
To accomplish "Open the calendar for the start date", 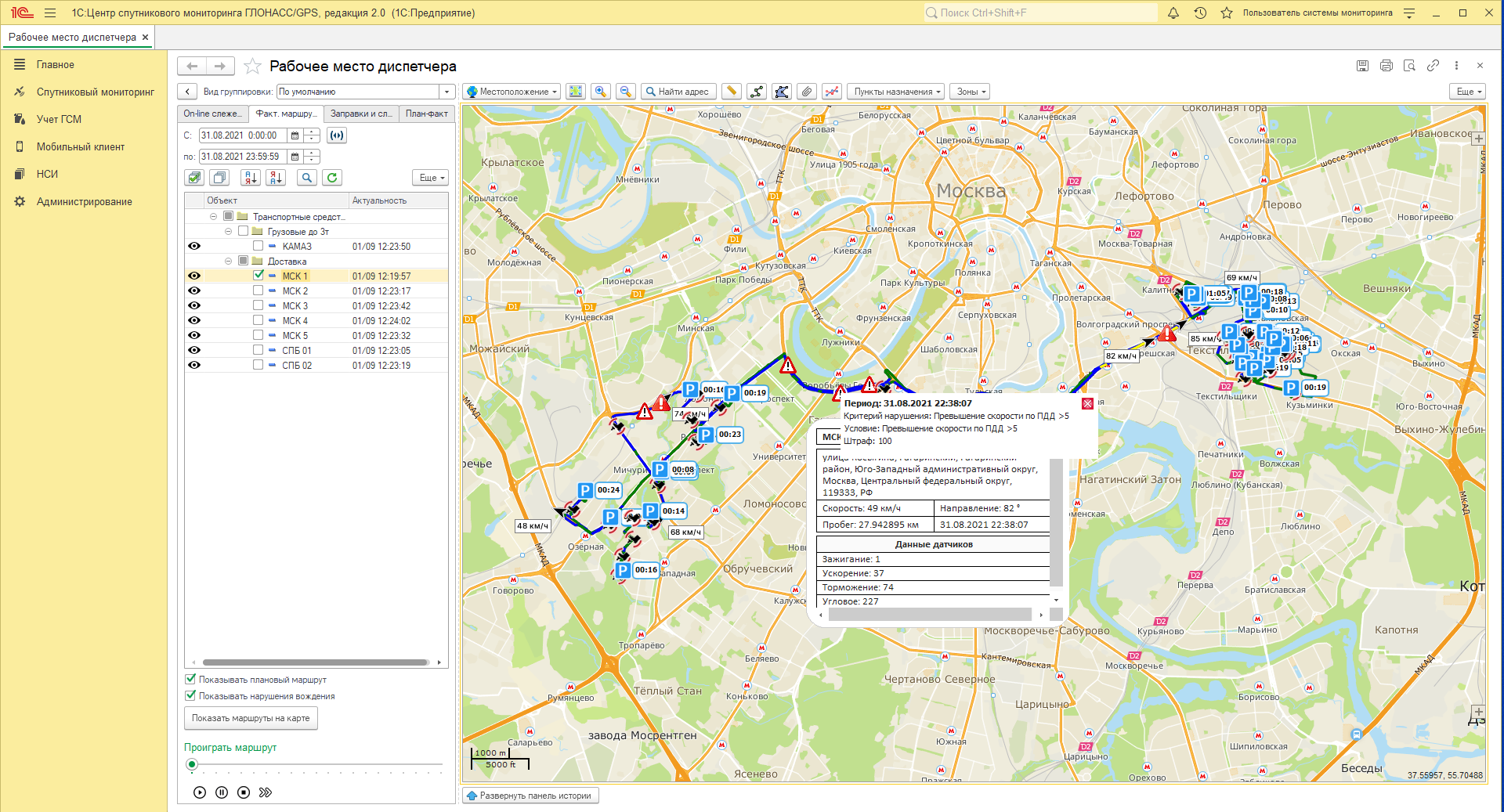I will [x=295, y=135].
